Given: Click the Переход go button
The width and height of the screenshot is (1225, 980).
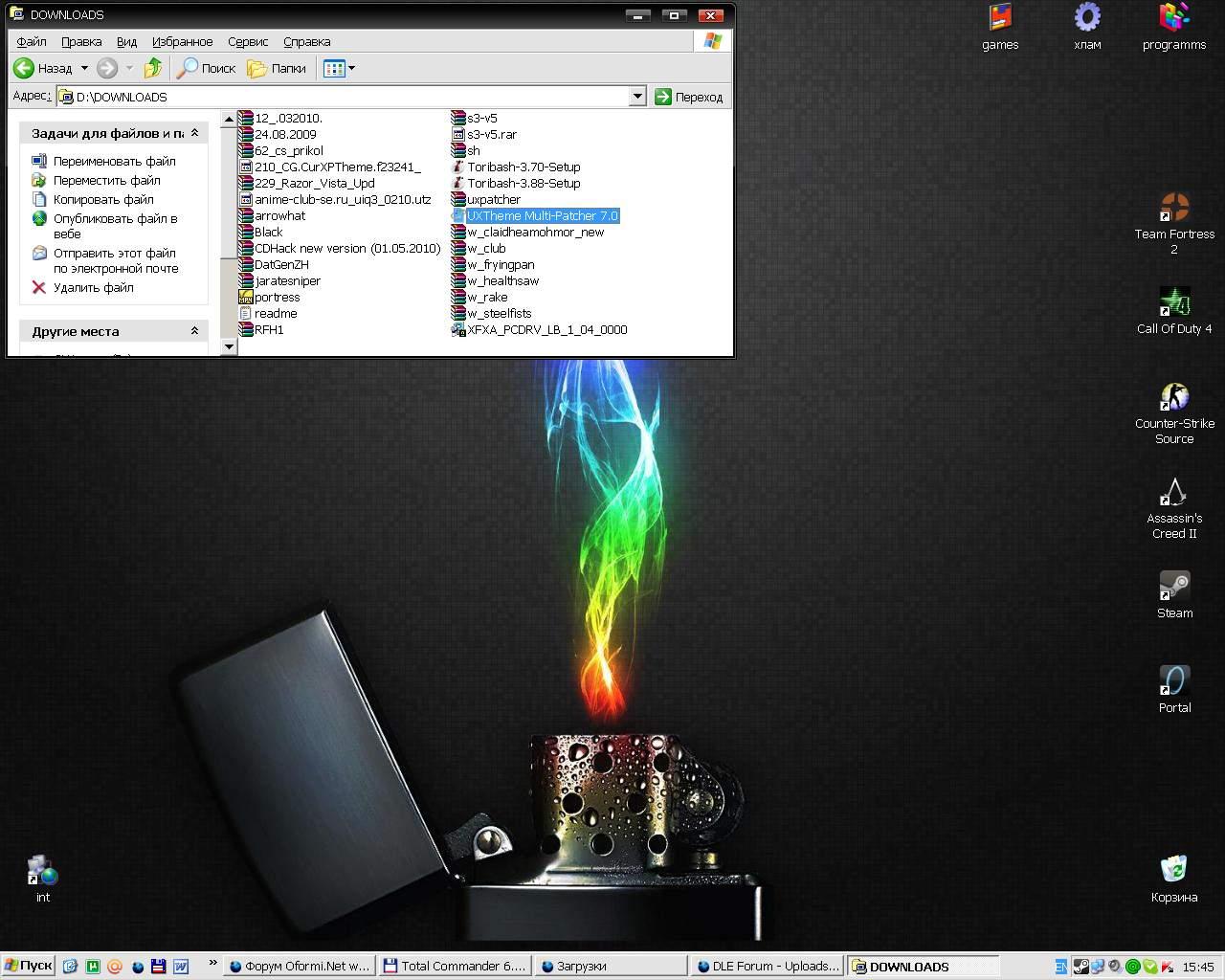Looking at the screenshot, I should point(688,97).
